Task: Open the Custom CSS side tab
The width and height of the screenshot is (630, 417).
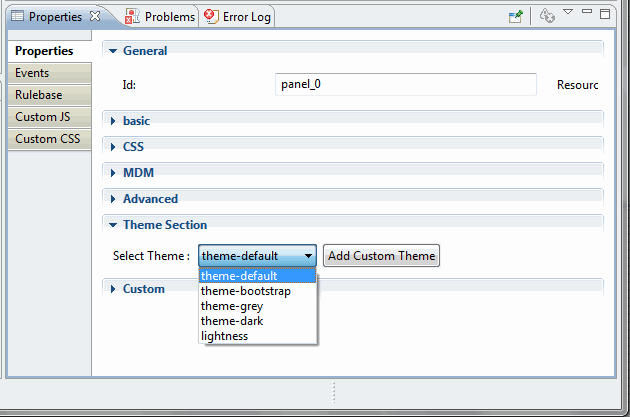Action: 49,139
